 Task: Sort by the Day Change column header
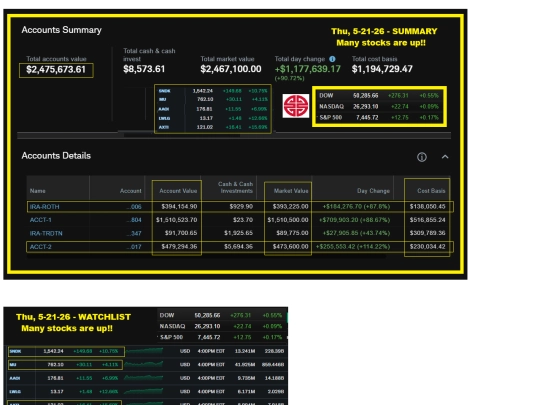tap(373, 191)
